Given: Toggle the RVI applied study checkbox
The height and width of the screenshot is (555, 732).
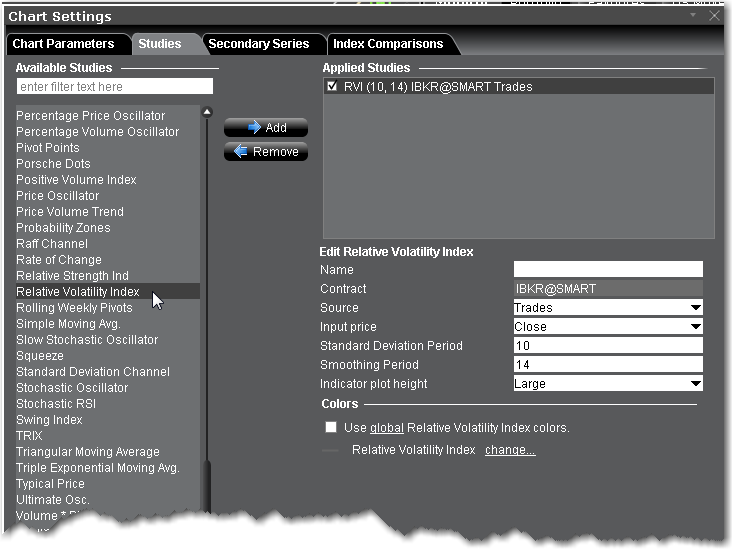Looking at the screenshot, I should [x=333, y=87].
